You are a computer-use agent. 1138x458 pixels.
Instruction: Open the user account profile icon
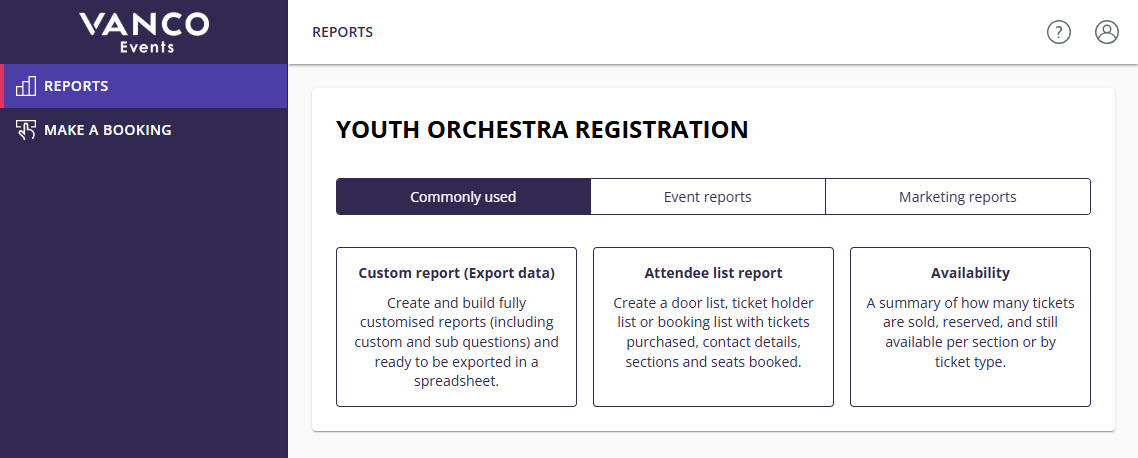[x=1106, y=32]
